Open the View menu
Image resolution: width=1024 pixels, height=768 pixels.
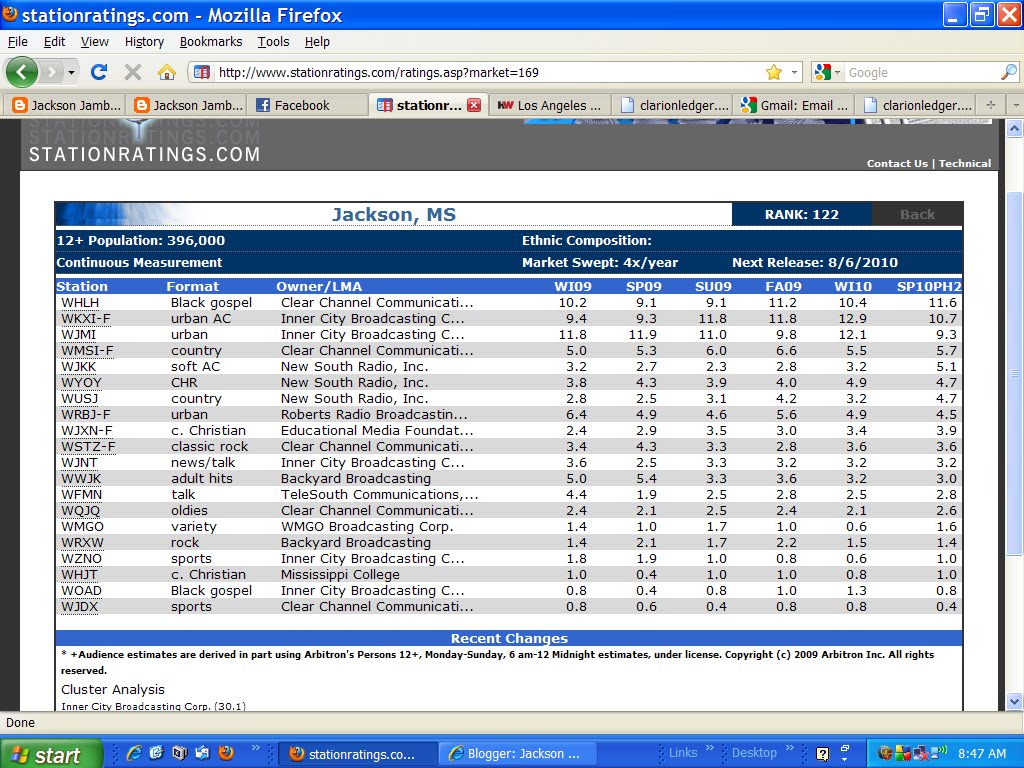tap(95, 42)
